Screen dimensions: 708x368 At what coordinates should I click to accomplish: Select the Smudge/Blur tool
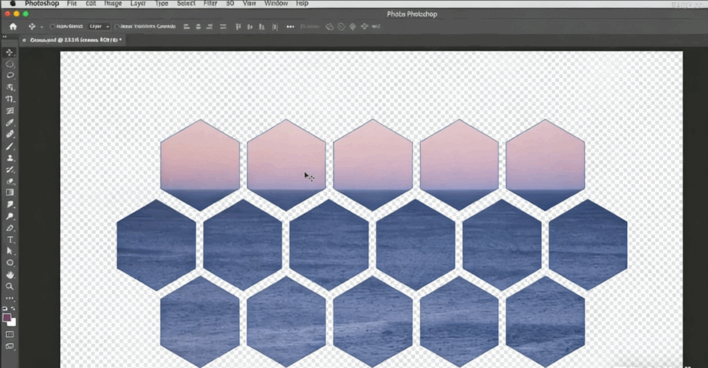coord(9,205)
